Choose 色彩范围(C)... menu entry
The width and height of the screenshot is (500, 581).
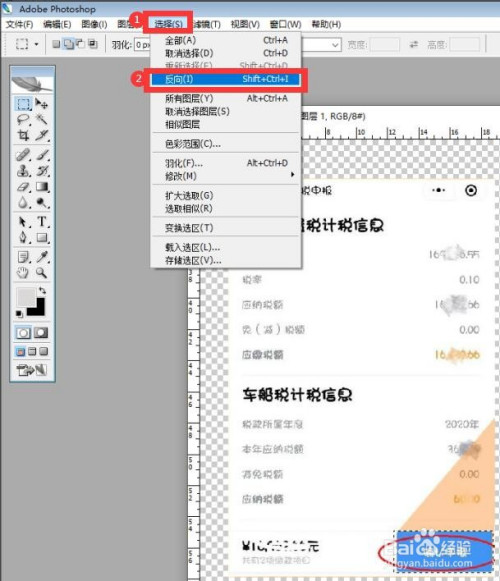coord(226,143)
